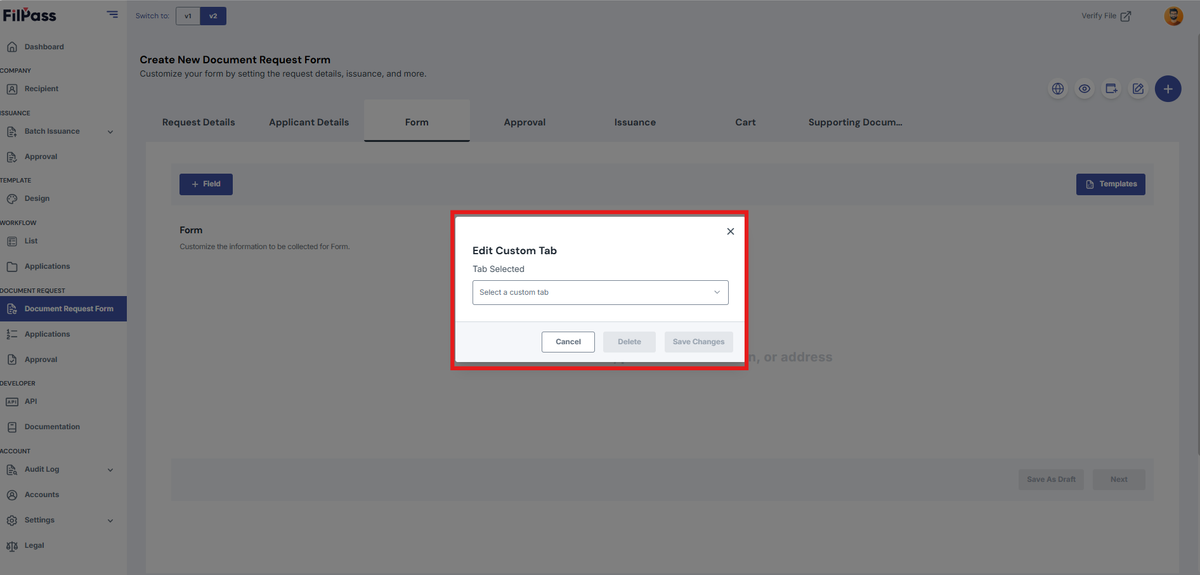1200x575 pixels.
Task: Open Applications under Workflow
Action: [47, 267]
